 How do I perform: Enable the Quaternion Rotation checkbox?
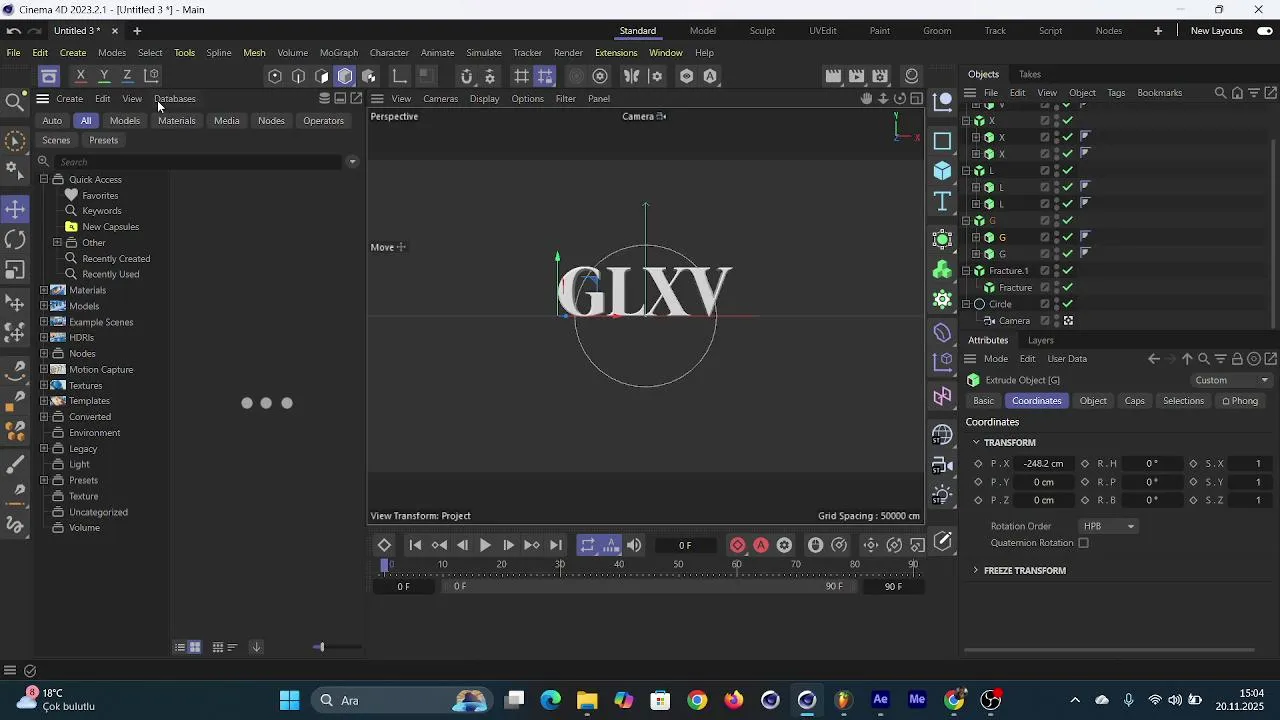coord(1083,543)
